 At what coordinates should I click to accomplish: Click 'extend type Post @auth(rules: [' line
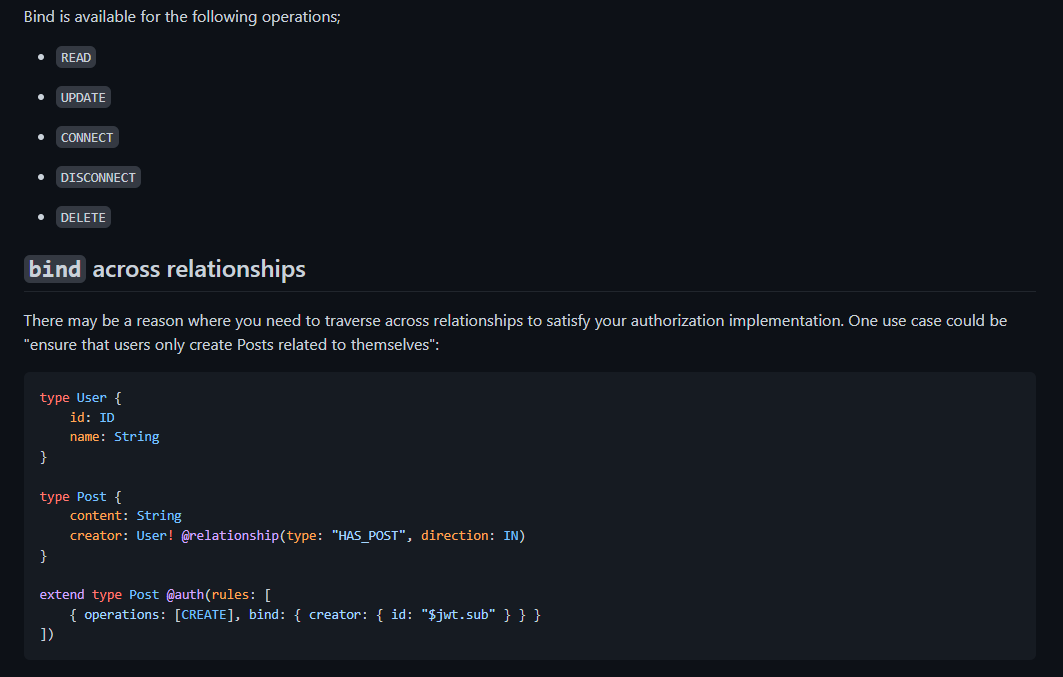pos(155,594)
